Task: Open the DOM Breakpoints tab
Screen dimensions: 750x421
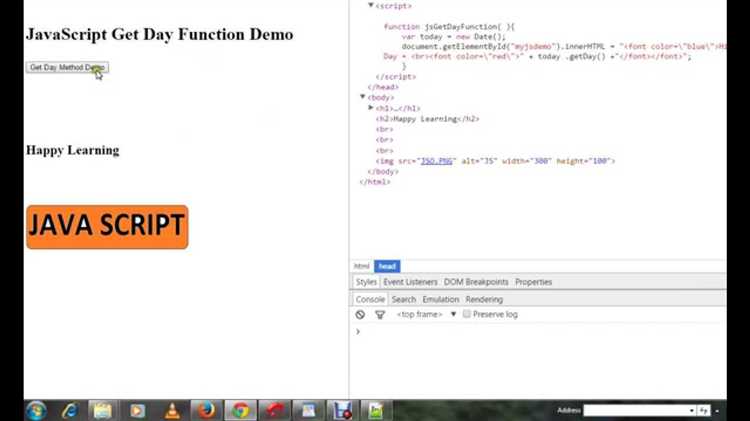Action: (x=476, y=282)
